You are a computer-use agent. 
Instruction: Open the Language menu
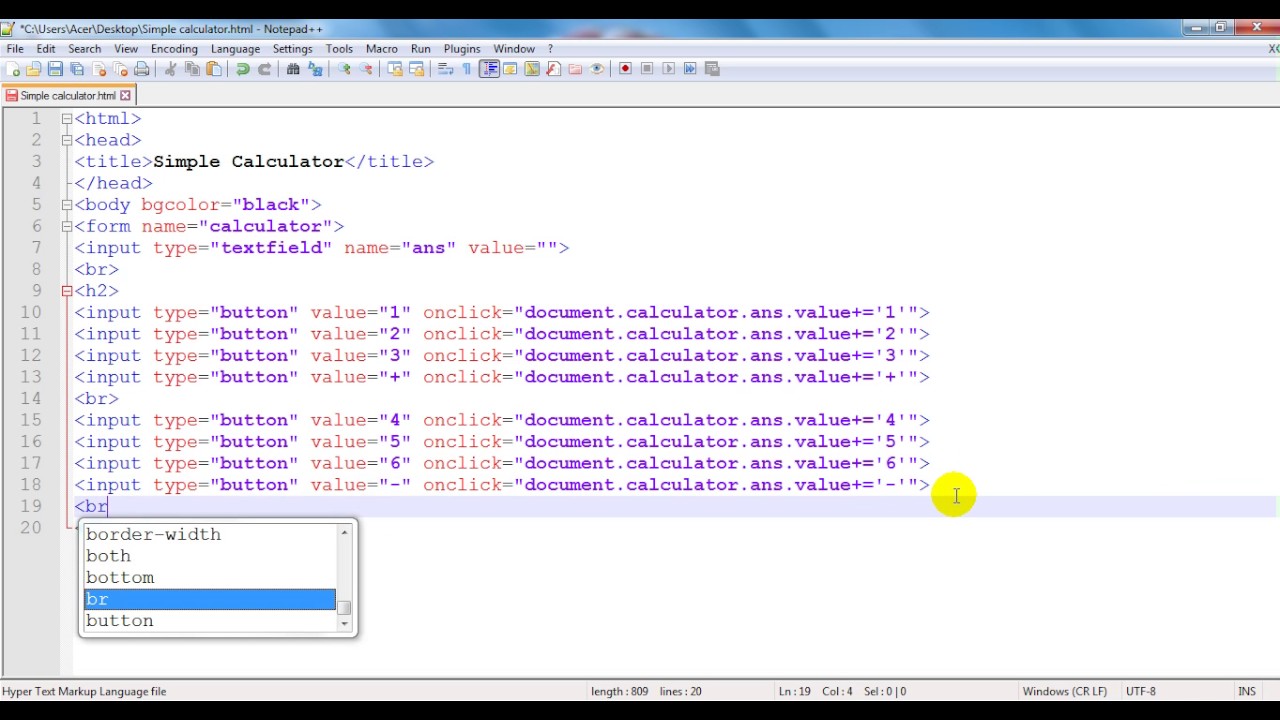[235, 49]
